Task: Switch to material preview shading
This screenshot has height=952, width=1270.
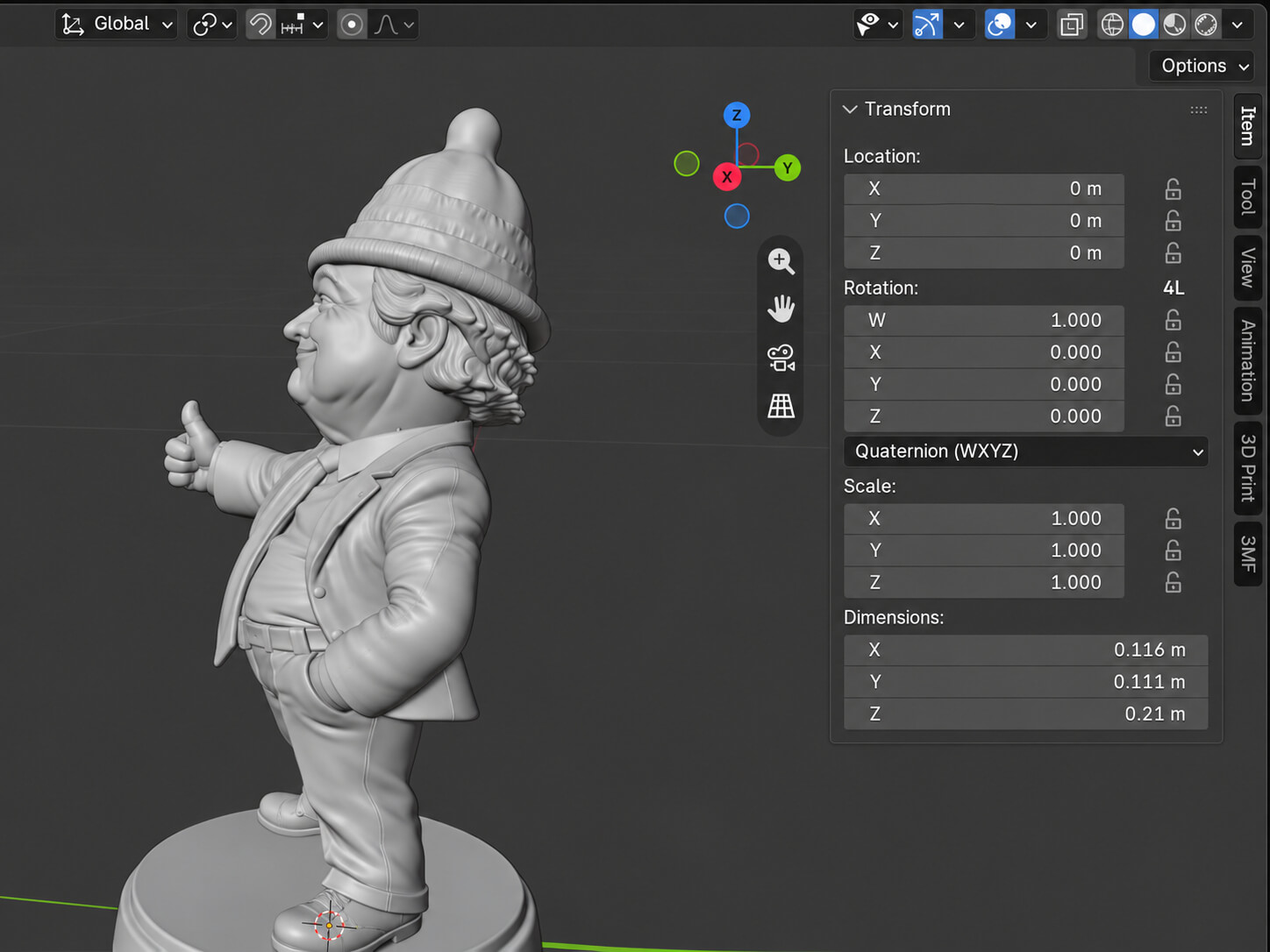Action: [x=1175, y=24]
